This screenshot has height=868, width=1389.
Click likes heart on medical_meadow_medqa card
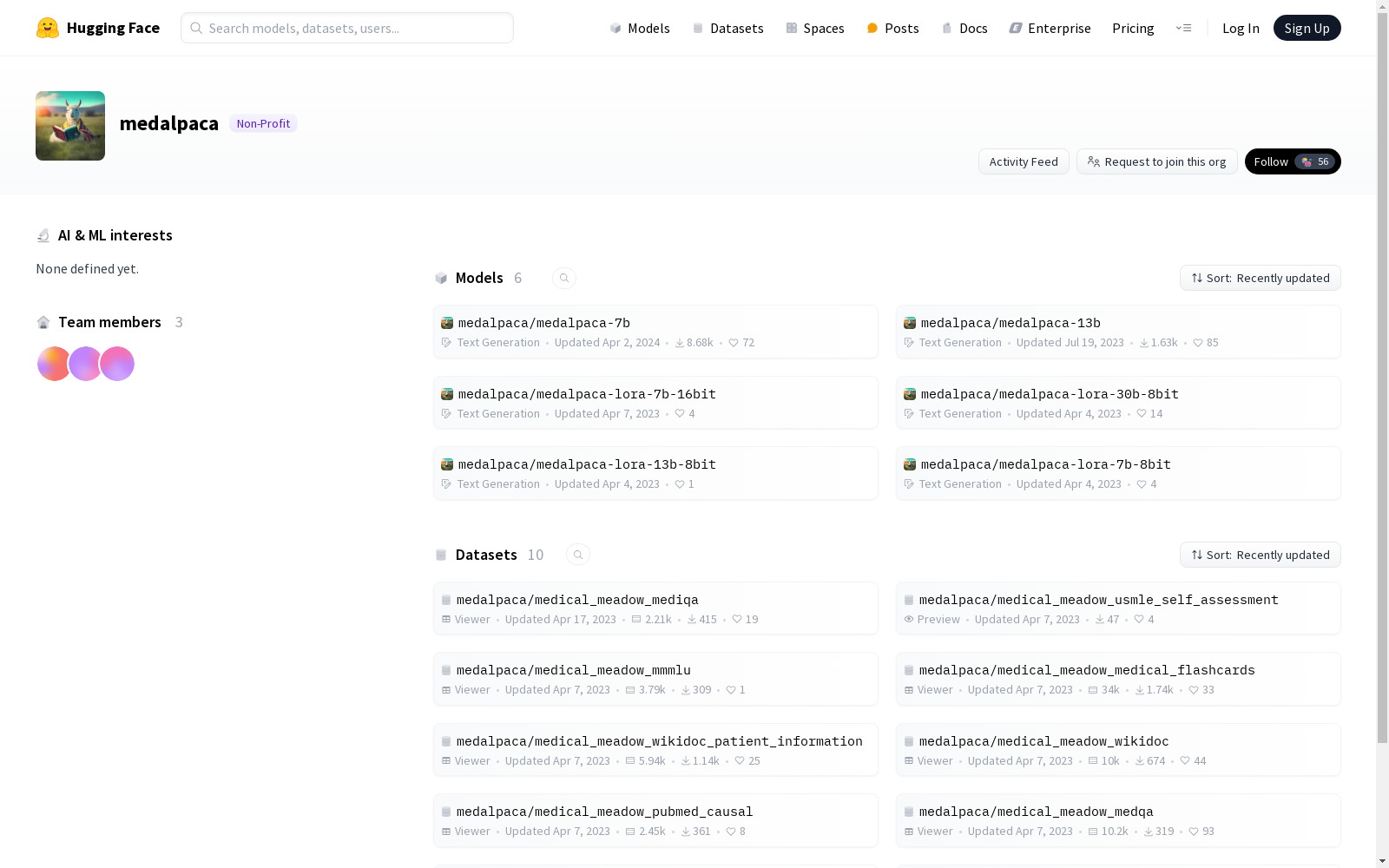click(1194, 832)
